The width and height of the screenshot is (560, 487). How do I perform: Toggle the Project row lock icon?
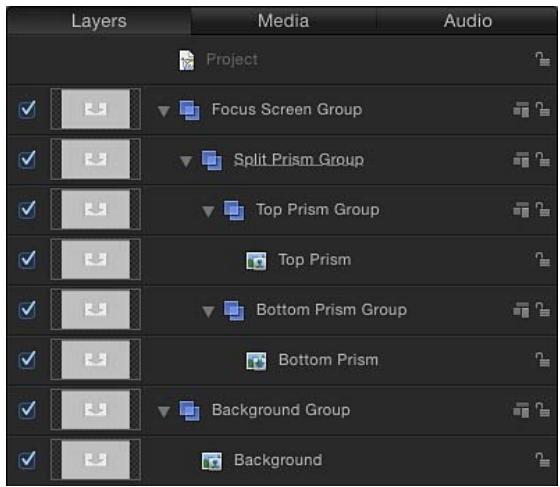(x=542, y=59)
